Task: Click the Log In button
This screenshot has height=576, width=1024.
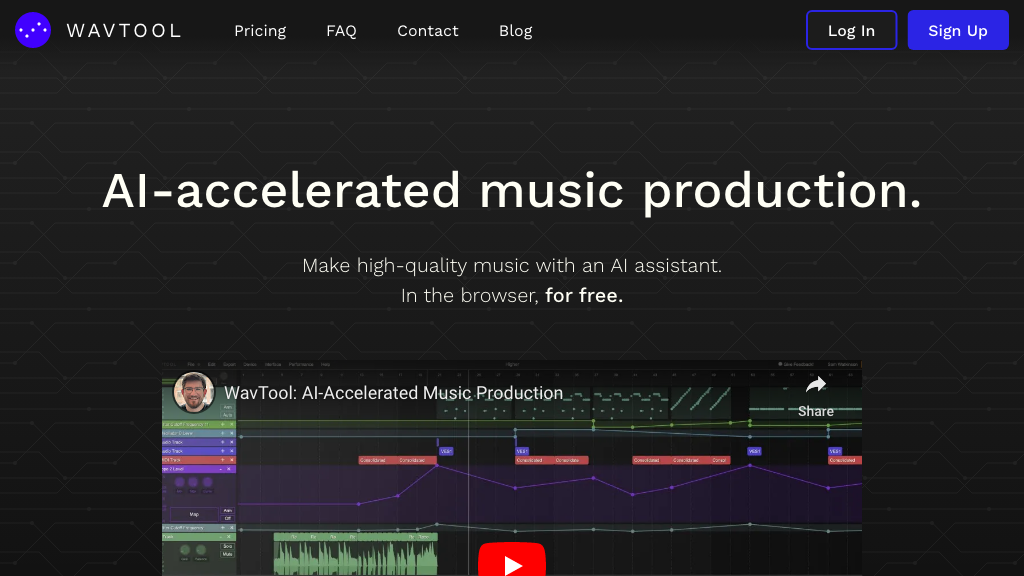Action: click(x=851, y=30)
